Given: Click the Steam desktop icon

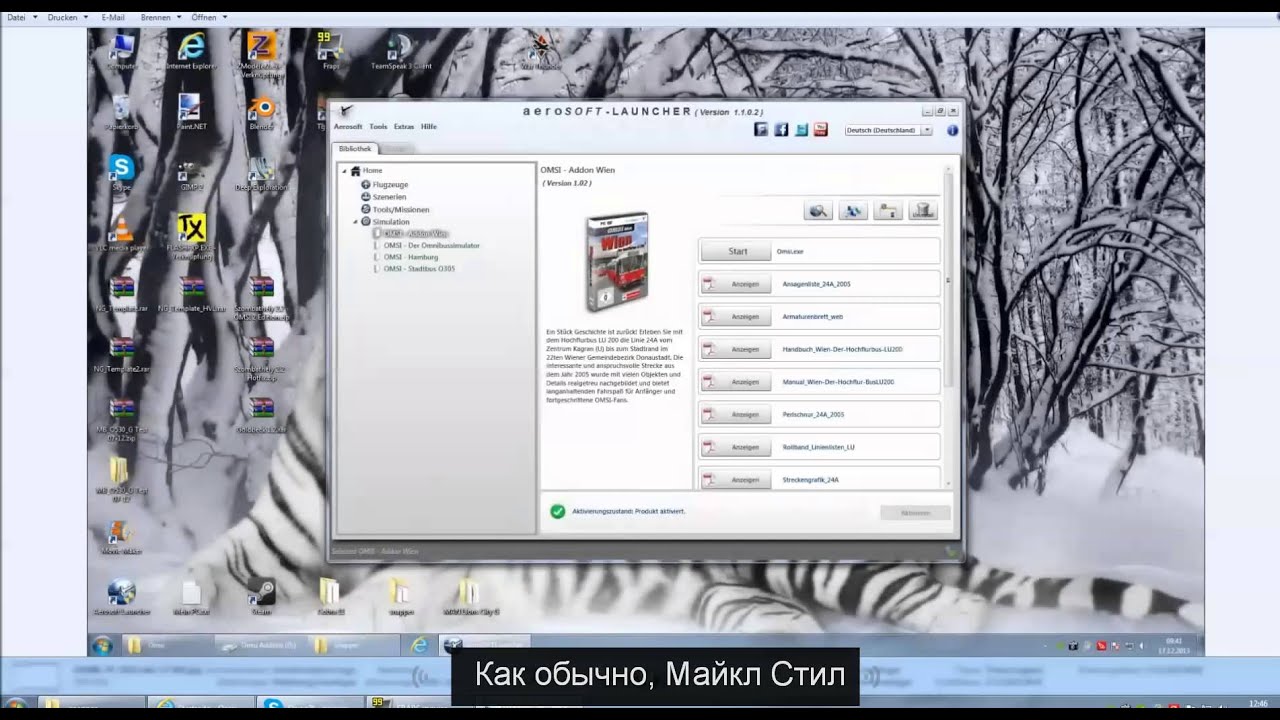Looking at the screenshot, I should [x=261, y=596].
